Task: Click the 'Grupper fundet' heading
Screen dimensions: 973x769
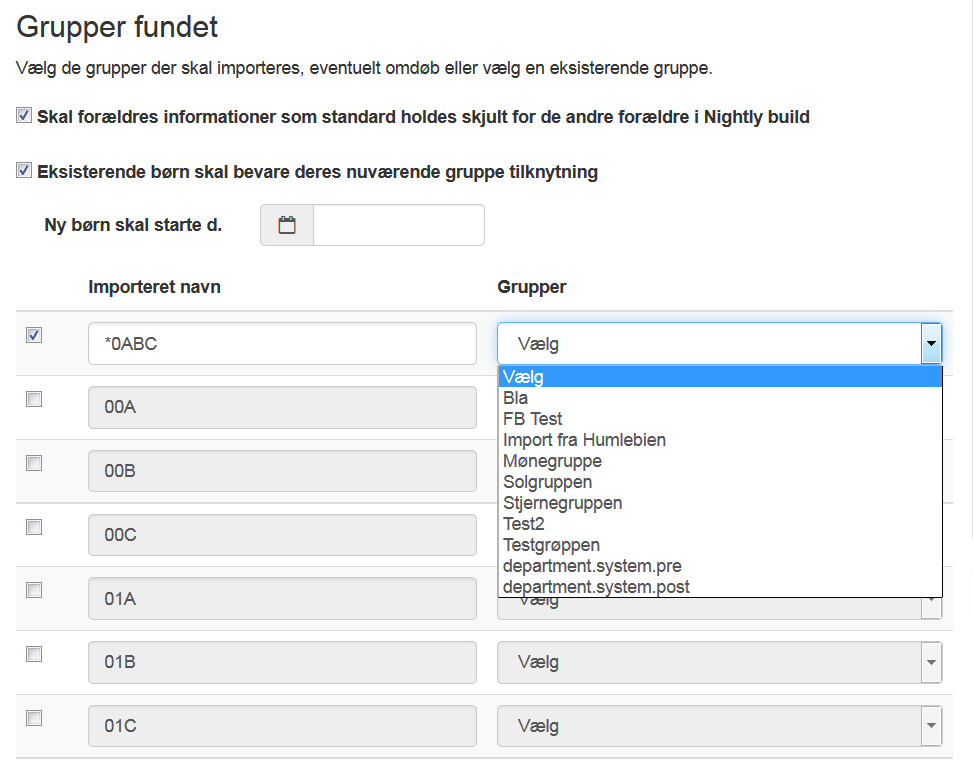Action: coord(117,27)
